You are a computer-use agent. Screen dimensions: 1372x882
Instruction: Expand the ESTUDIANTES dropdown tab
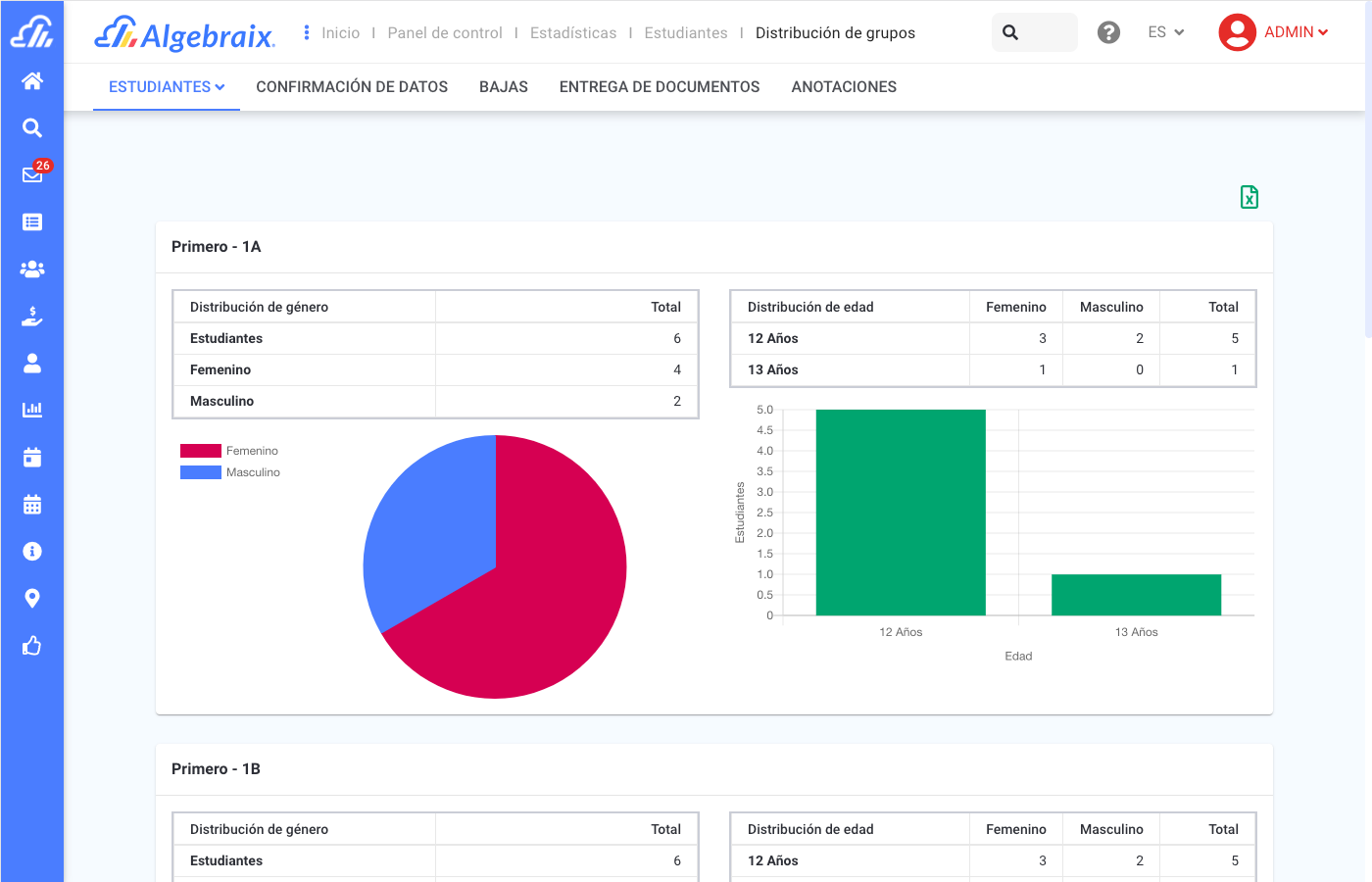(167, 87)
